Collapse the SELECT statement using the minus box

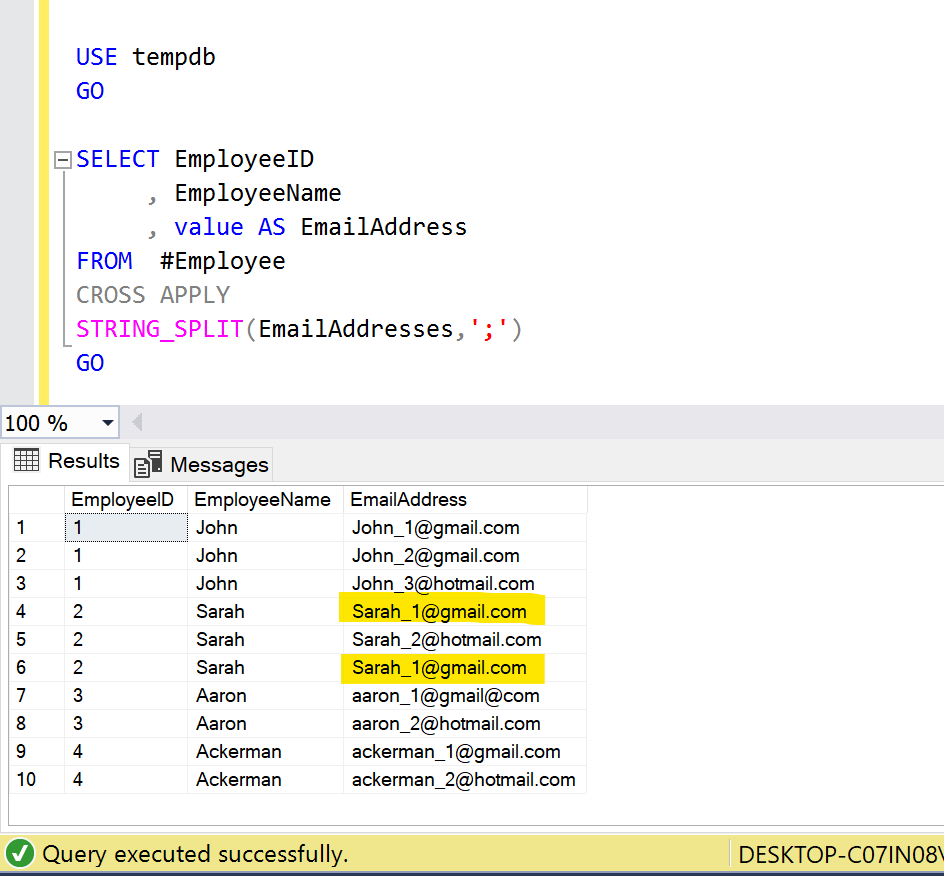[x=62, y=158]
